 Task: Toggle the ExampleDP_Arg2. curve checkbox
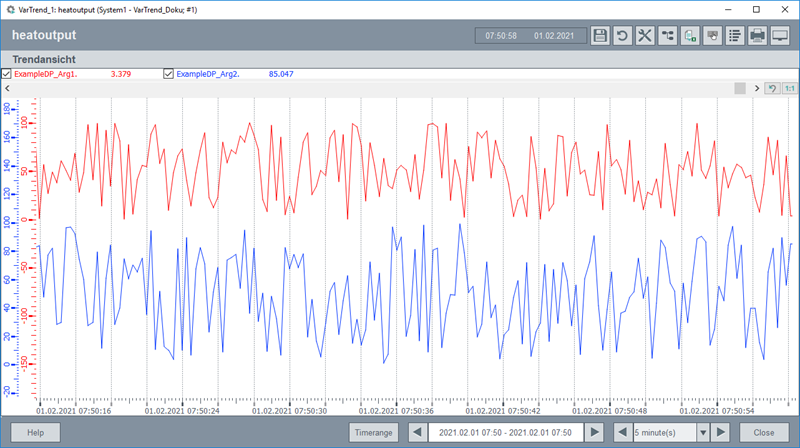tap(168, 74)
